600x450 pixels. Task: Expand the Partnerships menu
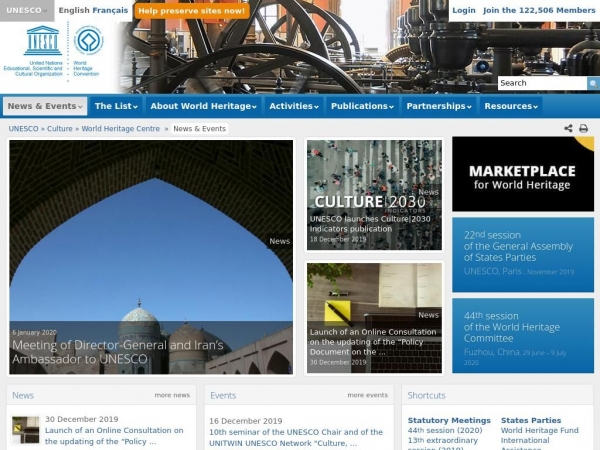tap(439, 106)
